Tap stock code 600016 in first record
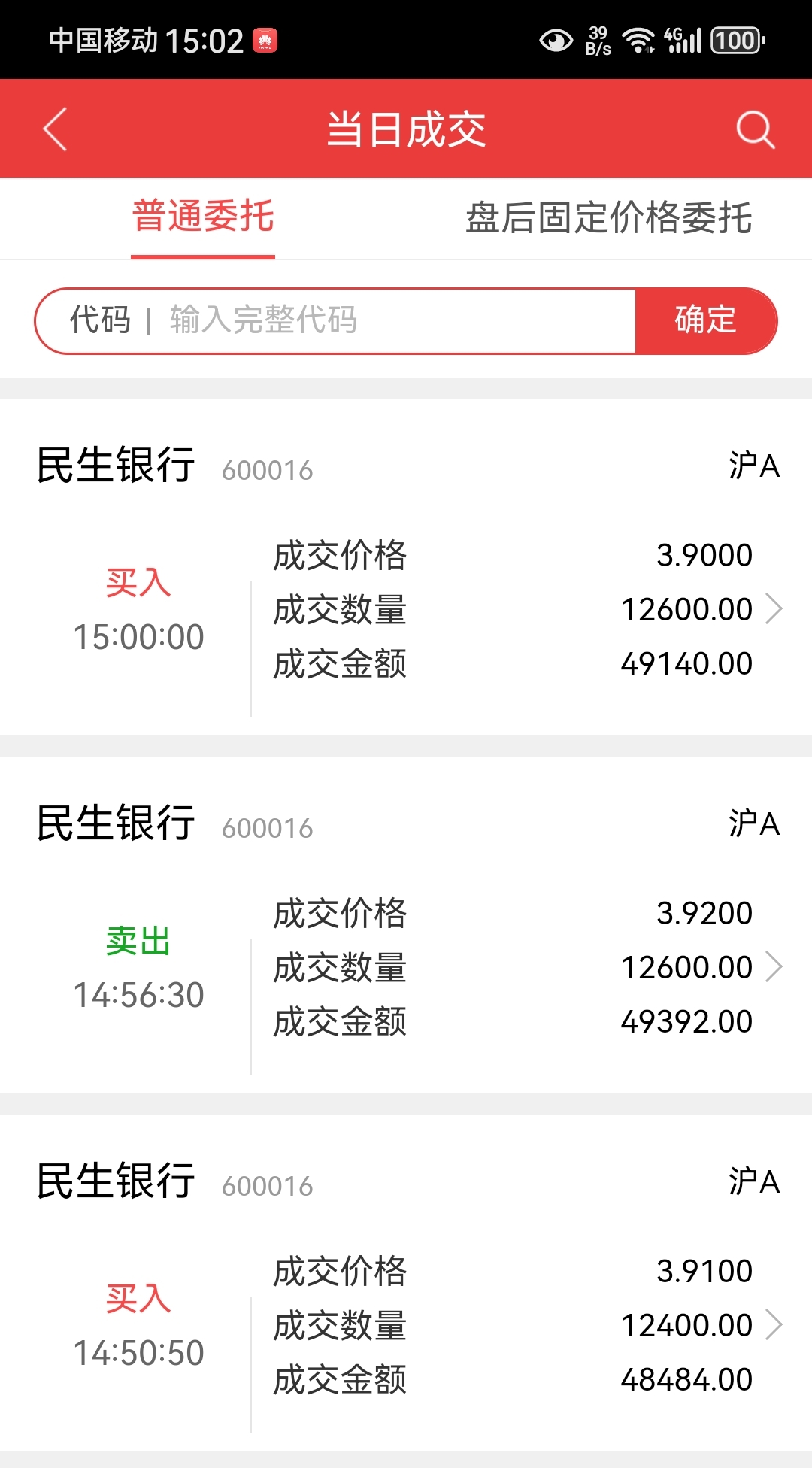Viewport: 812px width, 1468px height. pos(267,471)
